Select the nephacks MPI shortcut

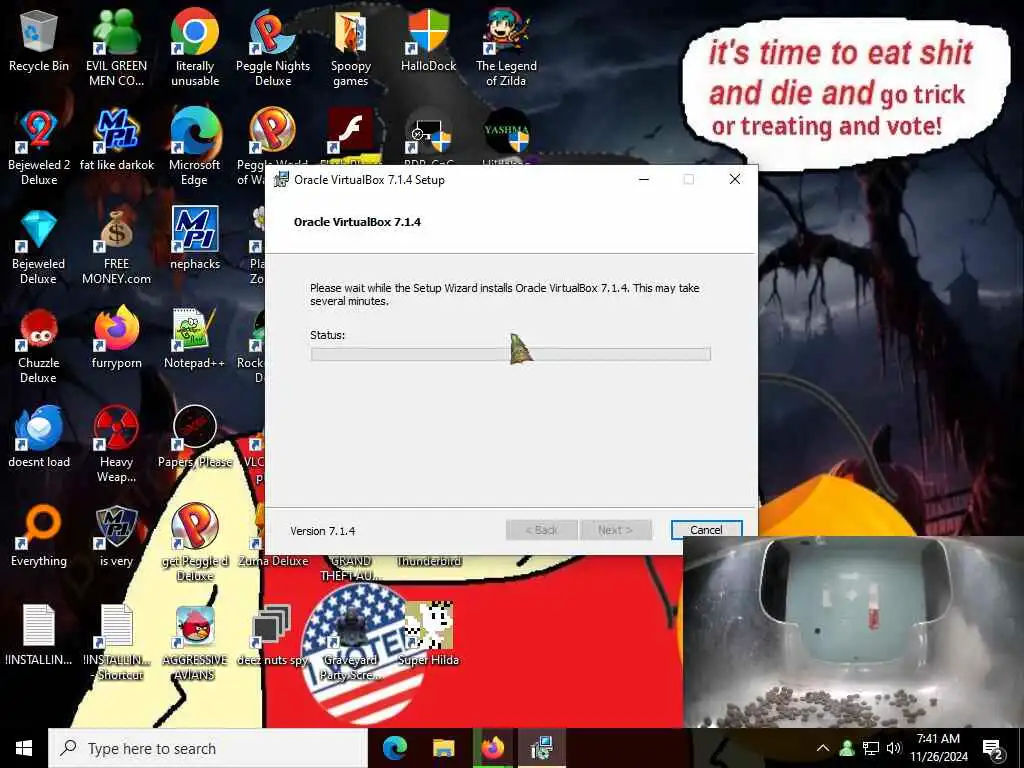pos(195,238)
